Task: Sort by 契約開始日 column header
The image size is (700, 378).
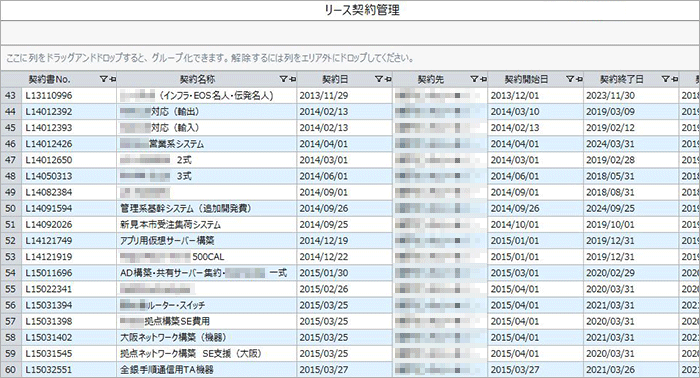Action: coord(526,79)
